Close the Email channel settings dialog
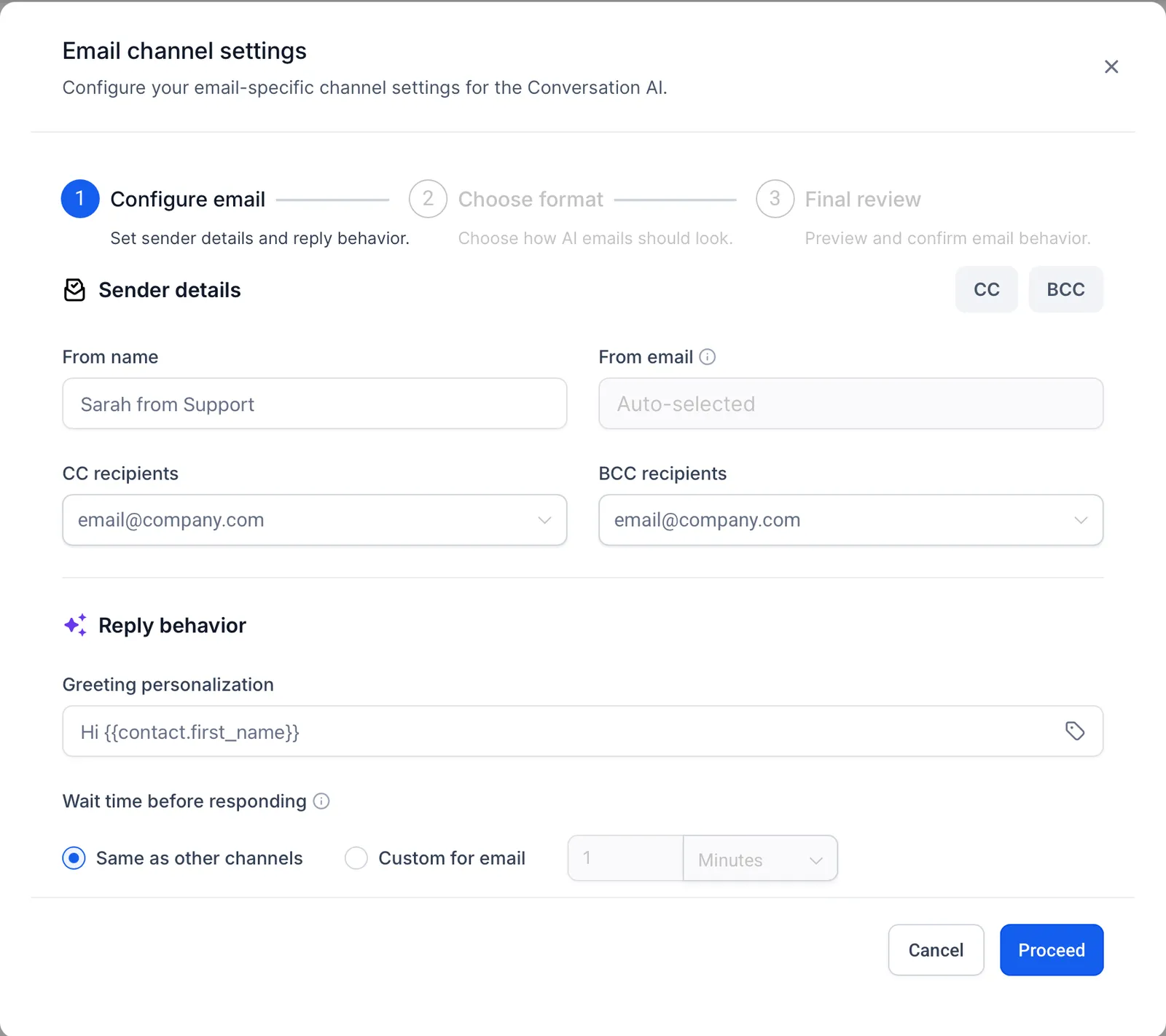Screen dimensions: 1166x1036 coord(1111,67)
